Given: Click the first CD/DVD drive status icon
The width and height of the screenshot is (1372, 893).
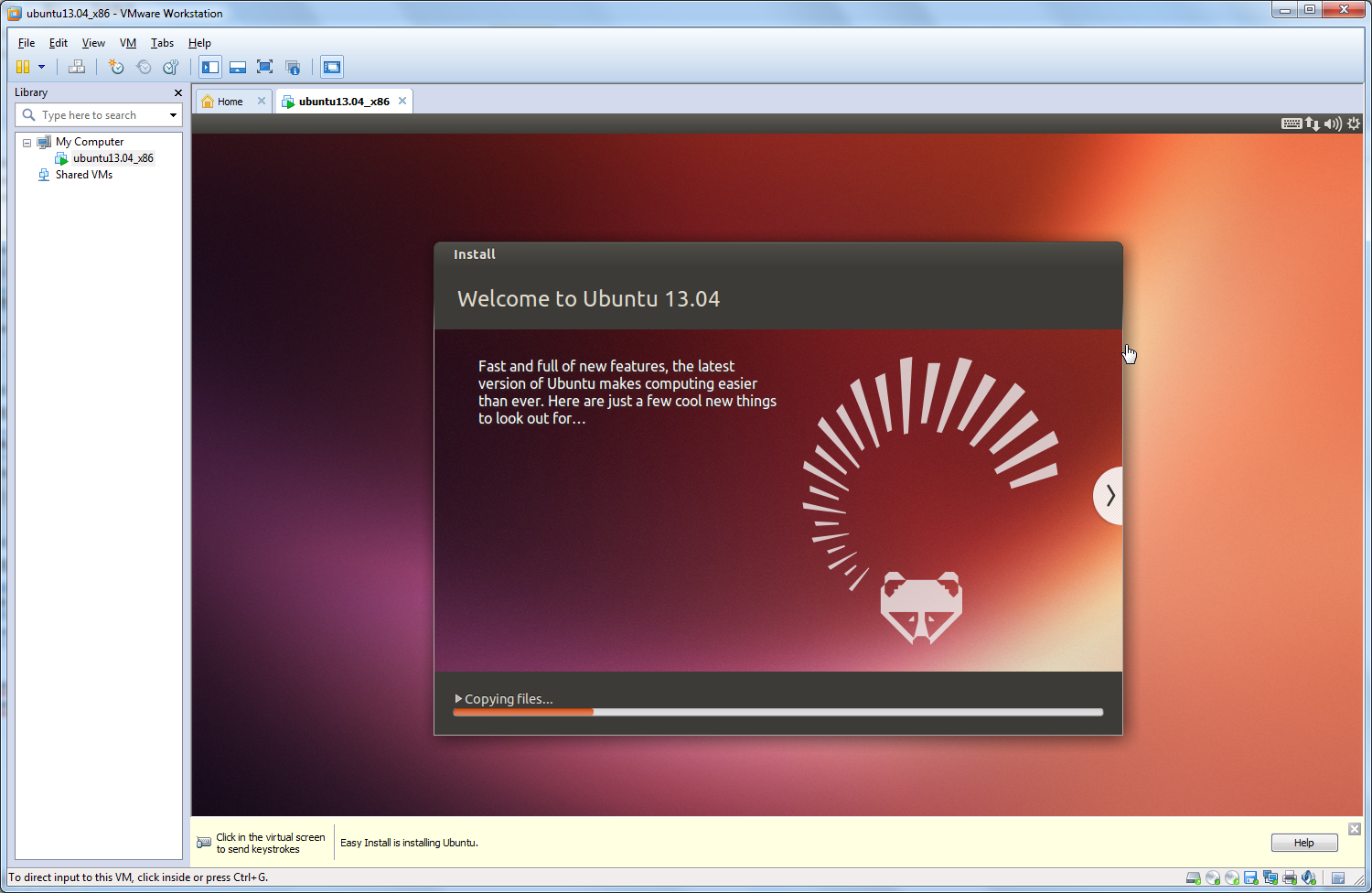Looking at the screenshot, I should (x=1213, y=878).
